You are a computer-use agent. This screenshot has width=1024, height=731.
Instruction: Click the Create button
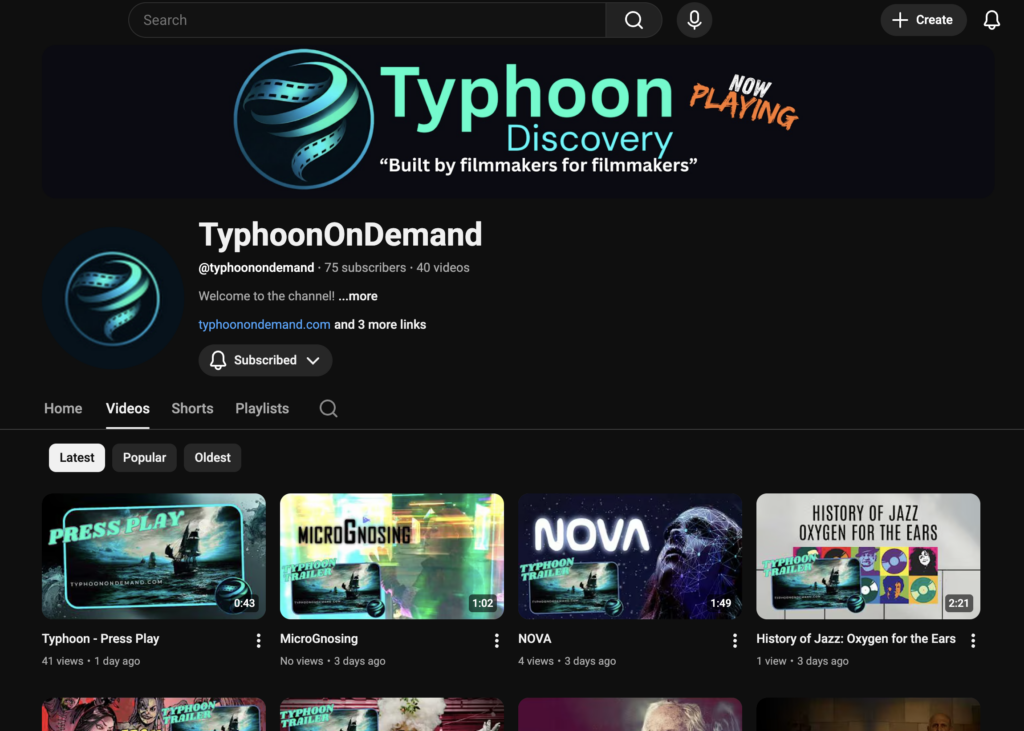[923, 20]
